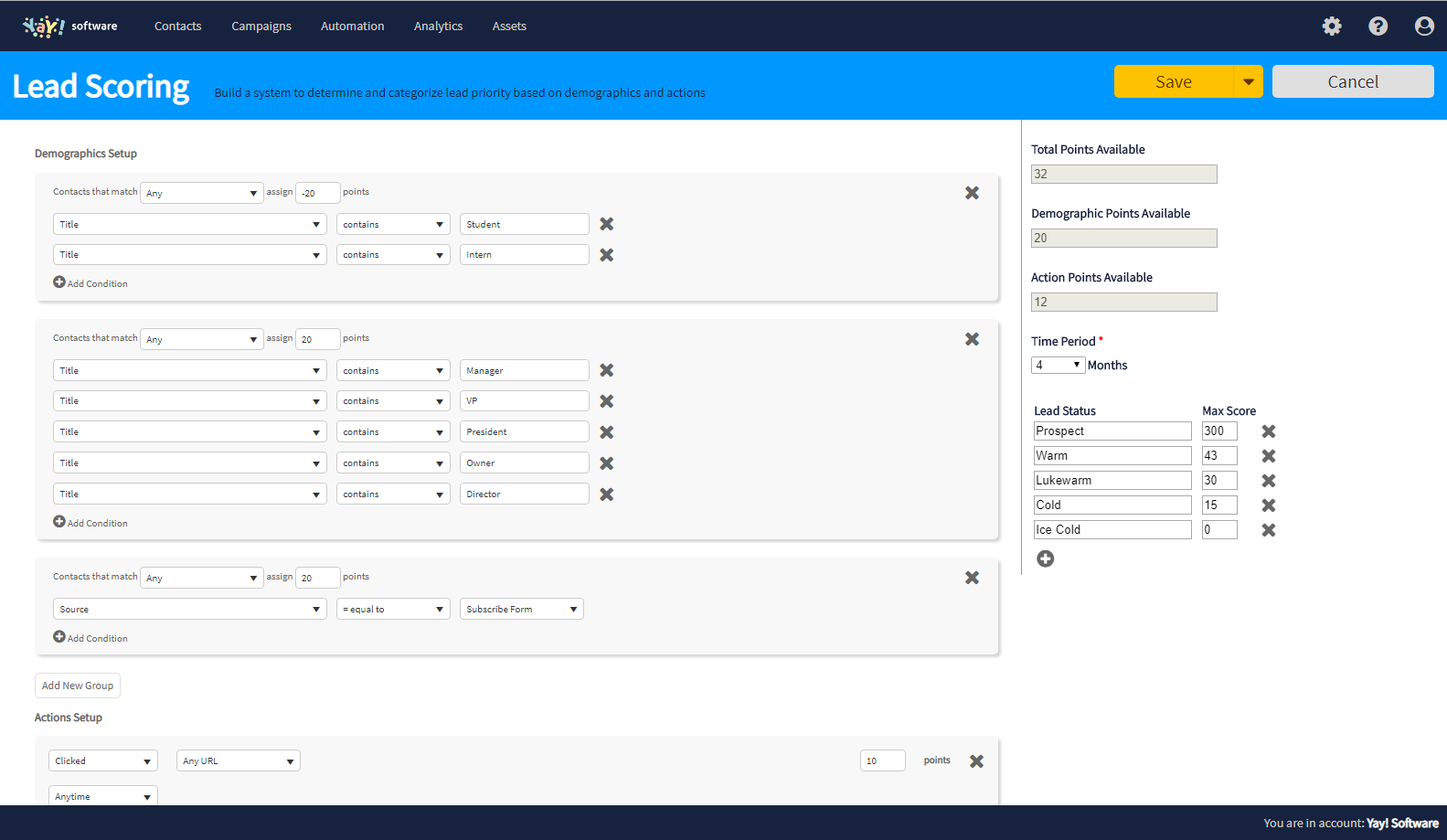The width and height of the screenshot is (1447, 840).
Task: Open the Analytics menu
Action: pos(438,27)
